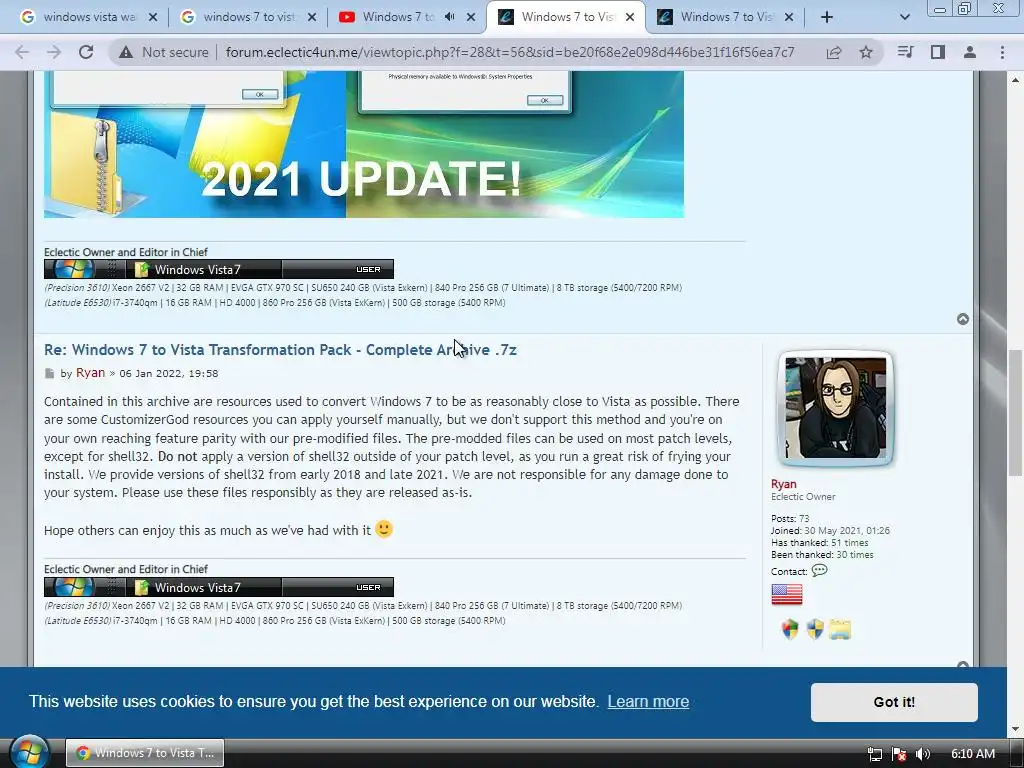Click the address bar URL

point(510,52)
